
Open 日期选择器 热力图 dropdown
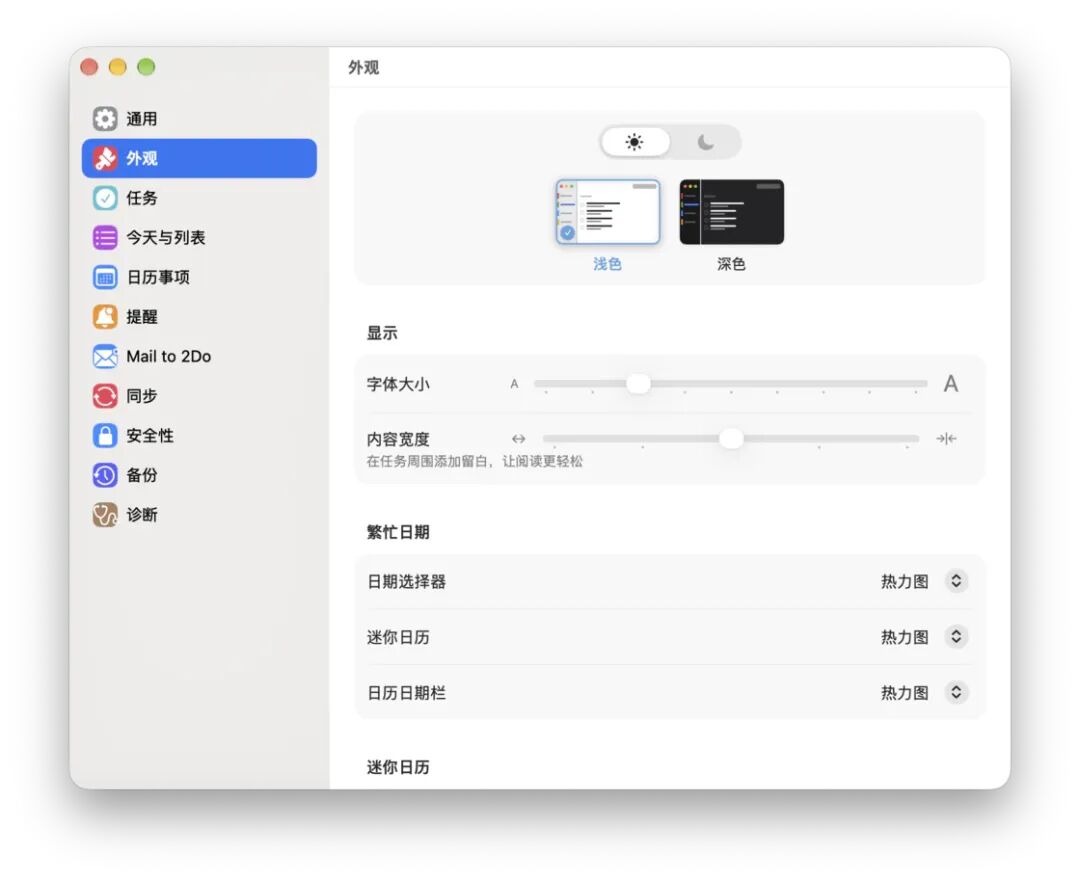pyautogui.click(x=956, y=581)
